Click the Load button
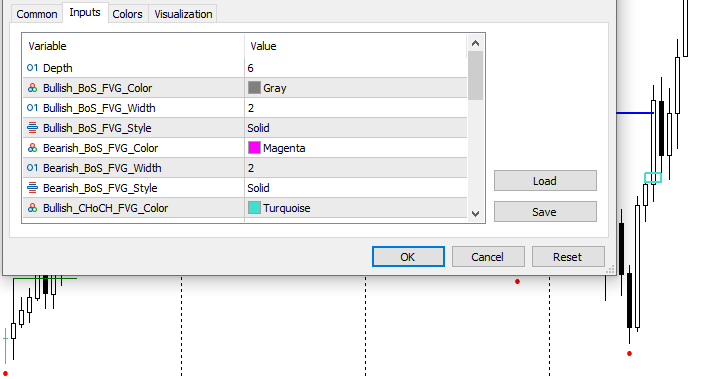This screenshot has width=722, height=379. (x=545, y=181)
